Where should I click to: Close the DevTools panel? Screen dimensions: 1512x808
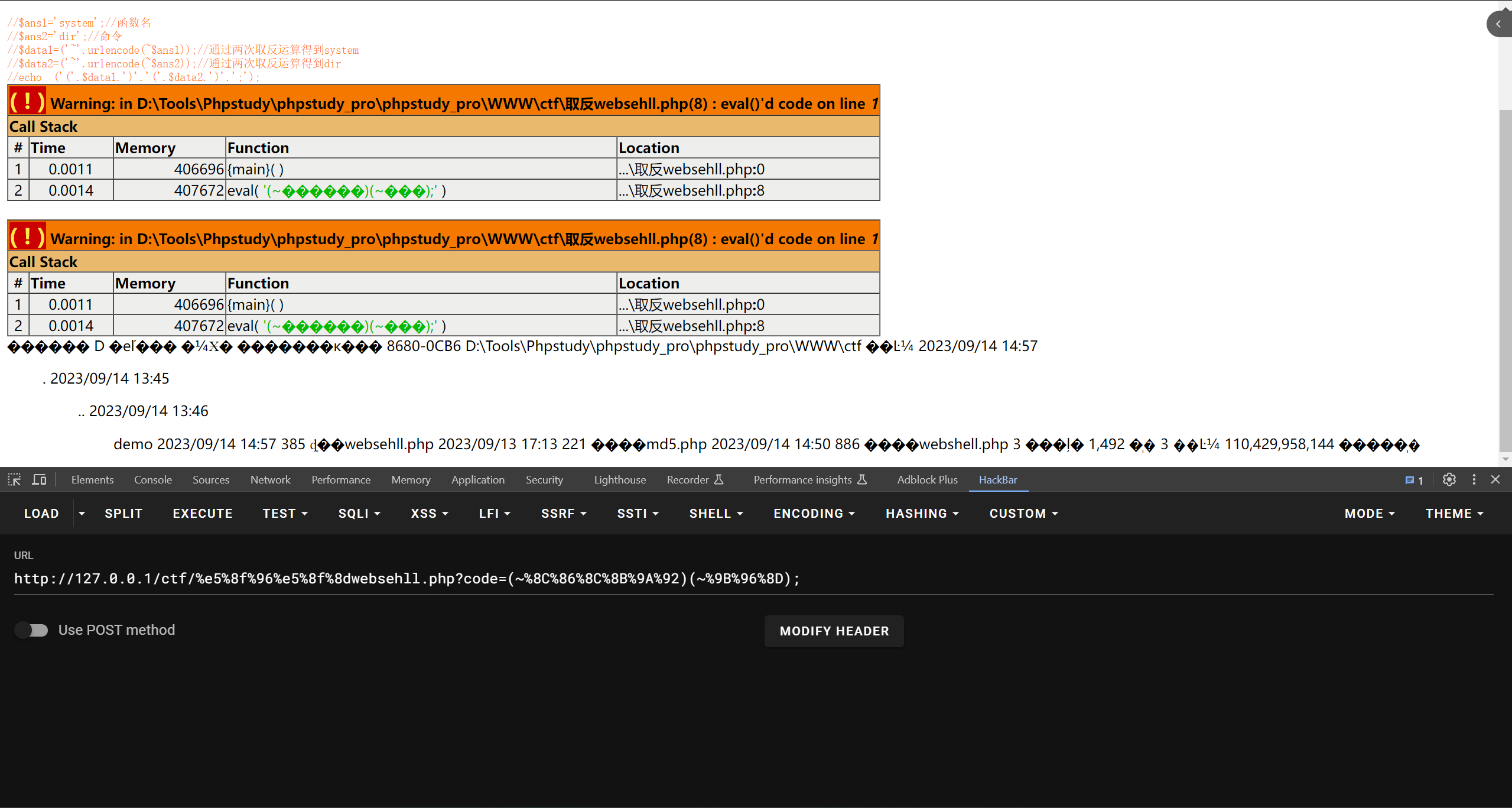tap(1495, 479)
